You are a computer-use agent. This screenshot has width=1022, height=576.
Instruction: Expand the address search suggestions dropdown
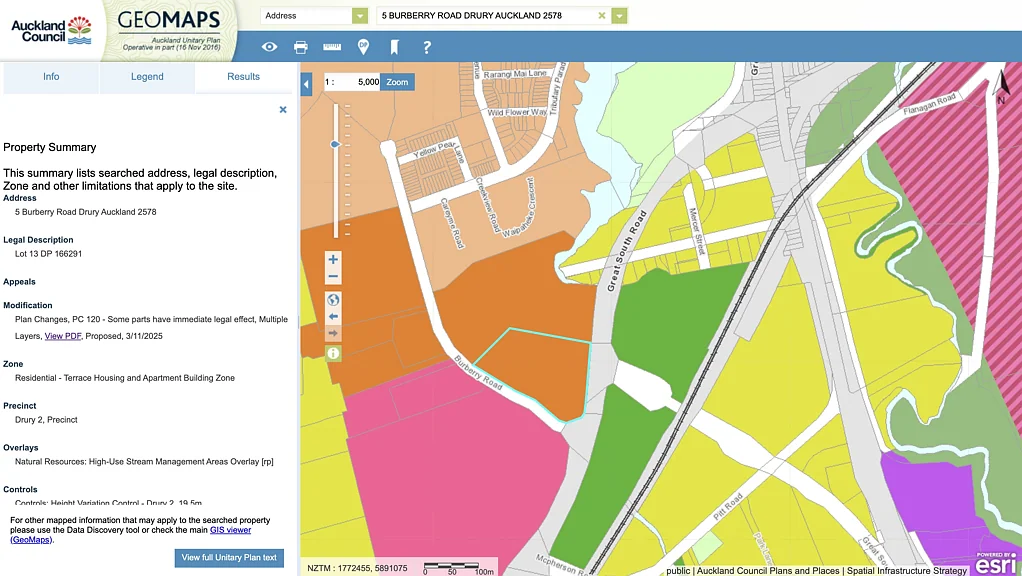[620, 16]
